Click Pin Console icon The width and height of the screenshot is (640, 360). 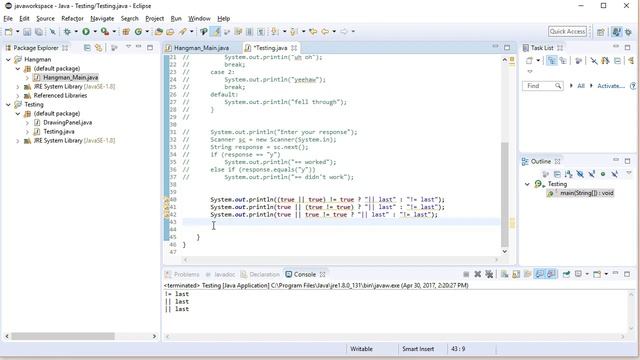(566, 274)
